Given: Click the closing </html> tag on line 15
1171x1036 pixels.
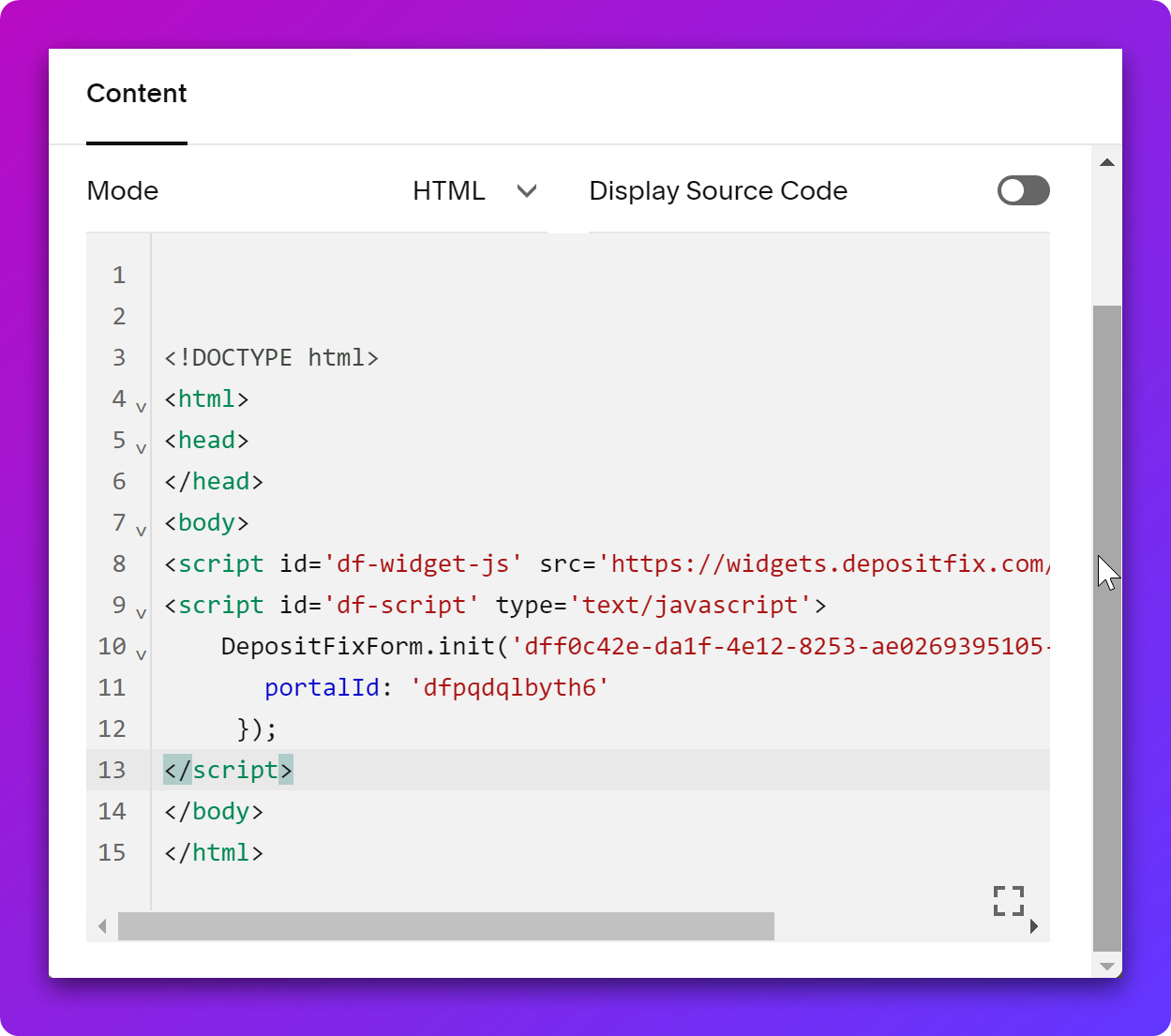Looking at the screenshot, I should click(x=214, y=852).
